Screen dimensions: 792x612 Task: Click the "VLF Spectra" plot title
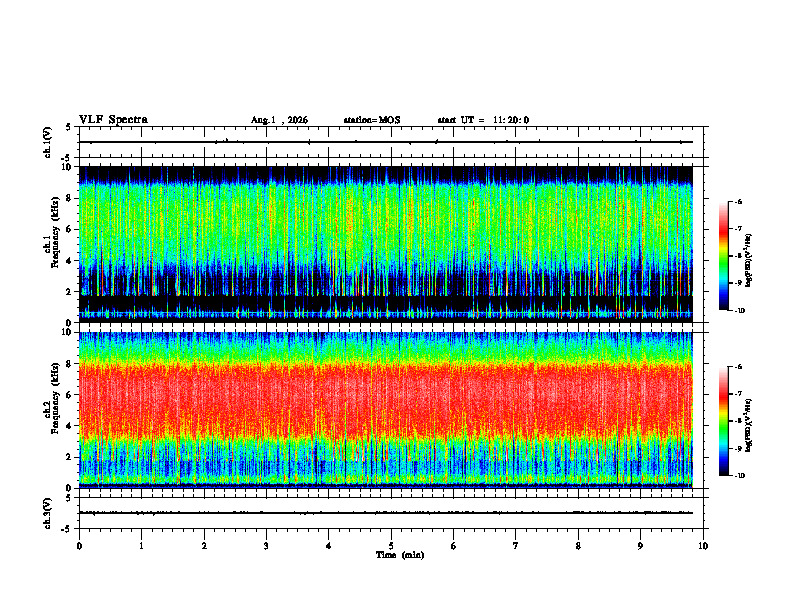click(113, 120)
